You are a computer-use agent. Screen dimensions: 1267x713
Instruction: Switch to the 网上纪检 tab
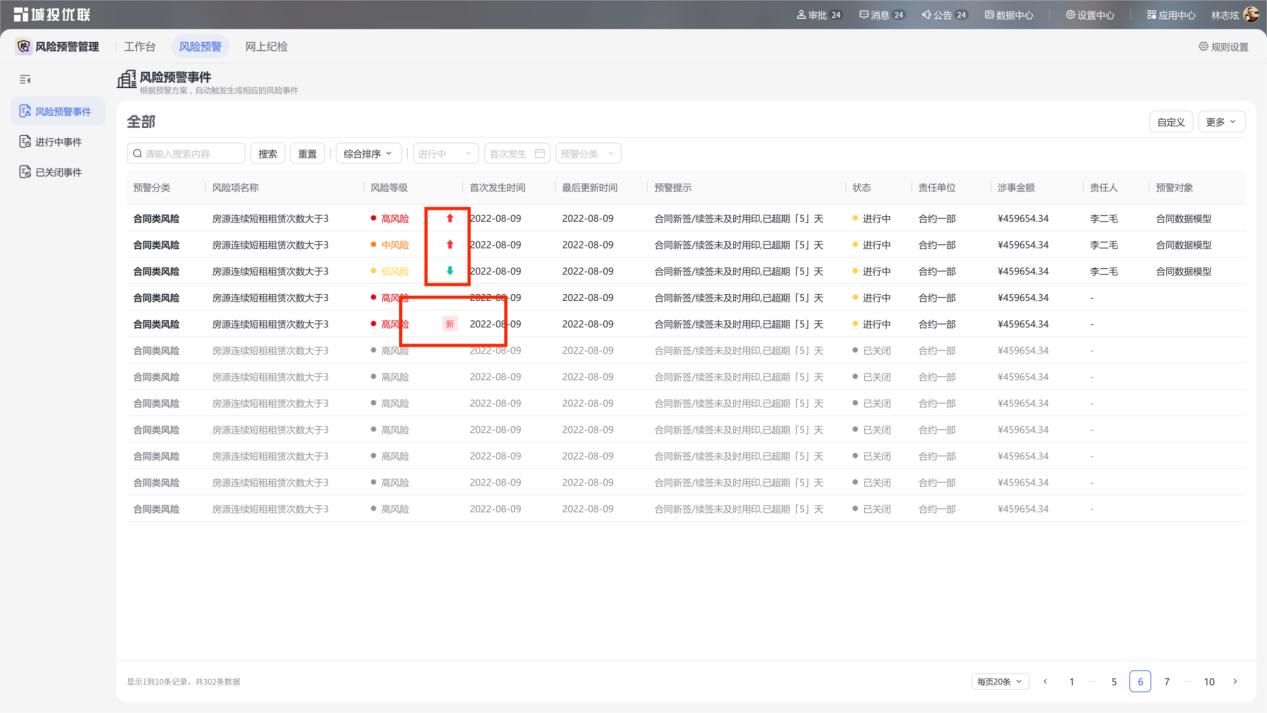(x=266, y=47)
